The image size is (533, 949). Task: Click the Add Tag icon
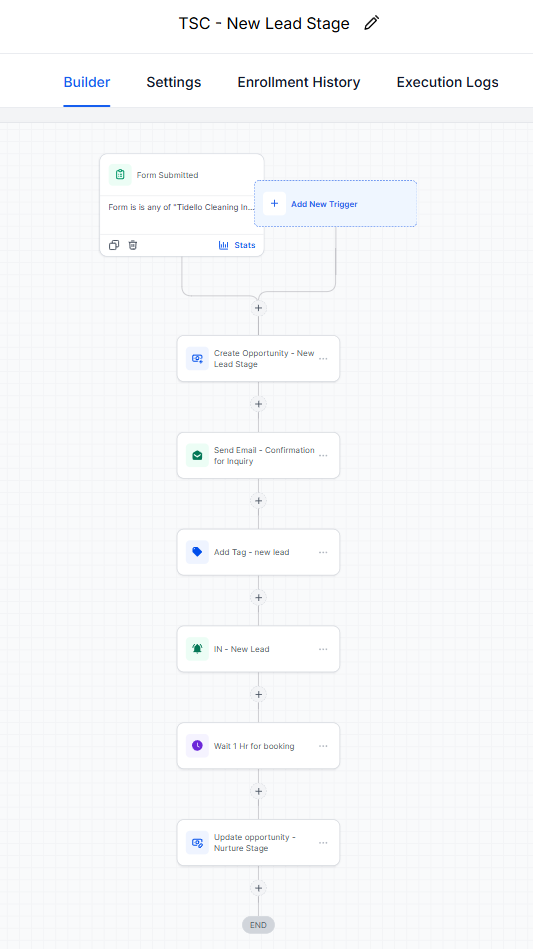coord(197,552)
